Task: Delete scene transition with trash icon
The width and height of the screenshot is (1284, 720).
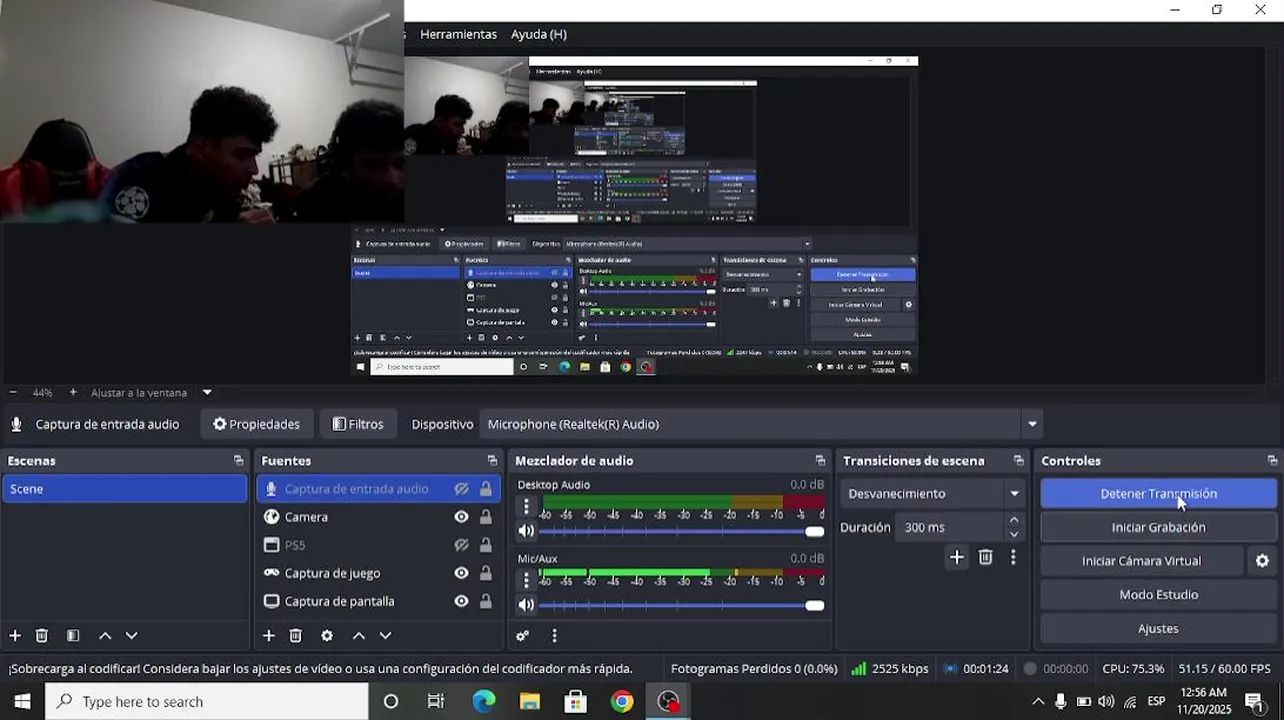Action: (x=986, y=557)
